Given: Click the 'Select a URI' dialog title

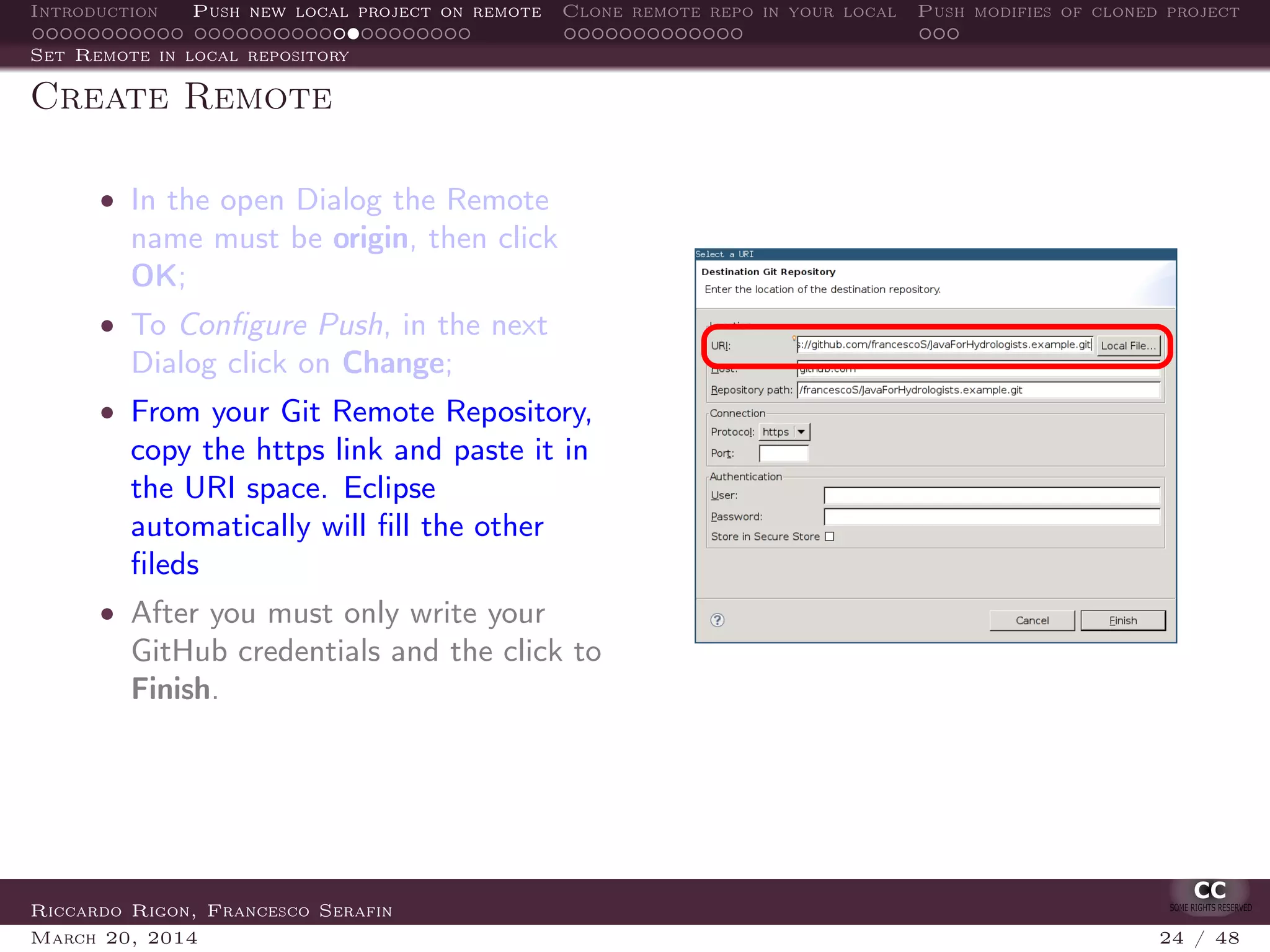Looking at the screenshot, I should (724, 254).
